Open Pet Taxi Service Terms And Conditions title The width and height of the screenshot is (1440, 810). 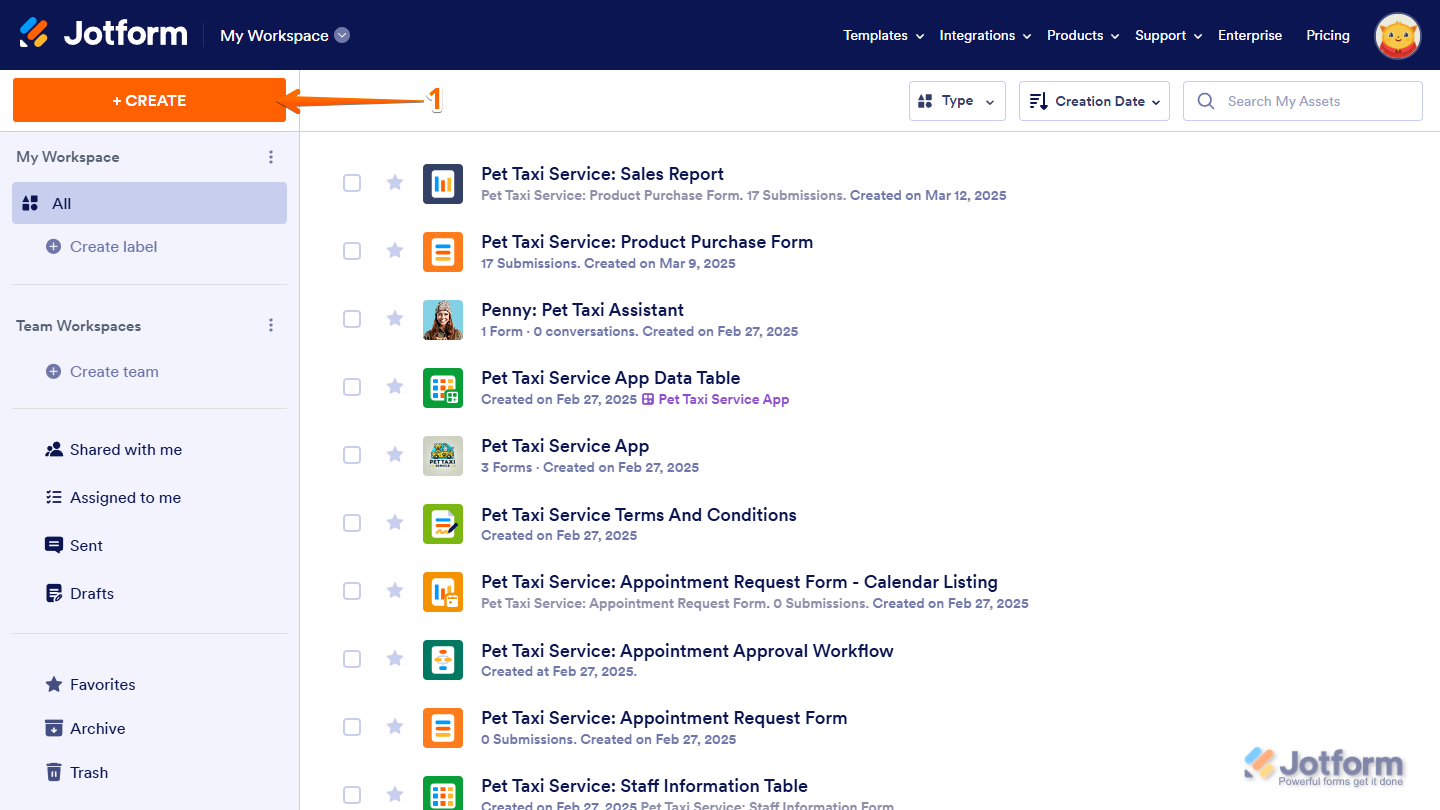point(639,515)
